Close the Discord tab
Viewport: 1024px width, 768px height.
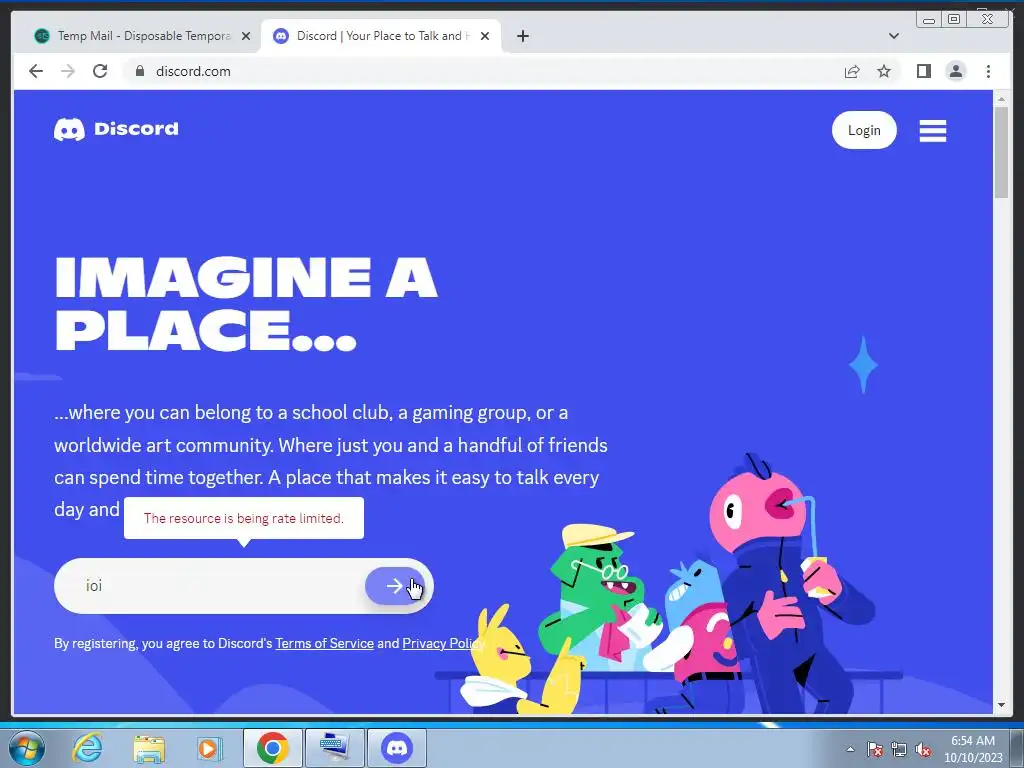485,36
